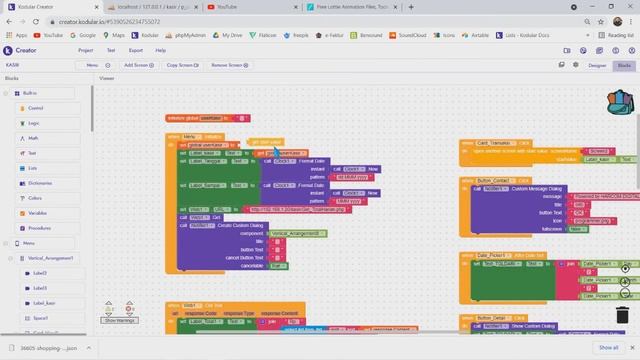The image size is (640, 360).
Task: Bookmark this page with the star icon
Action: pyautogui.click(x=601, y=22)
